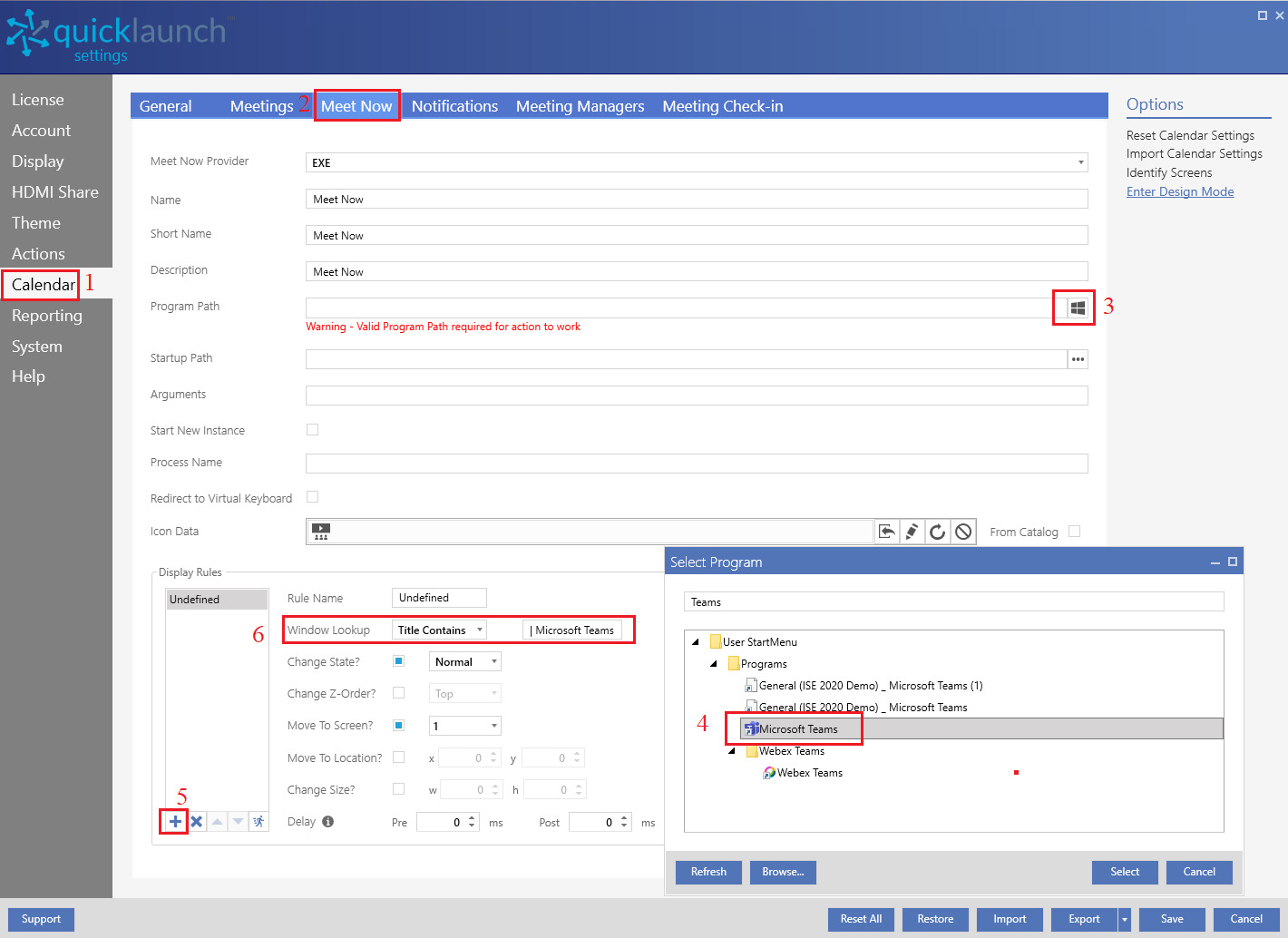This screenshot has height=938, width=1288.
Task: Enable the Move To Location checkbox
Action: 398,757
